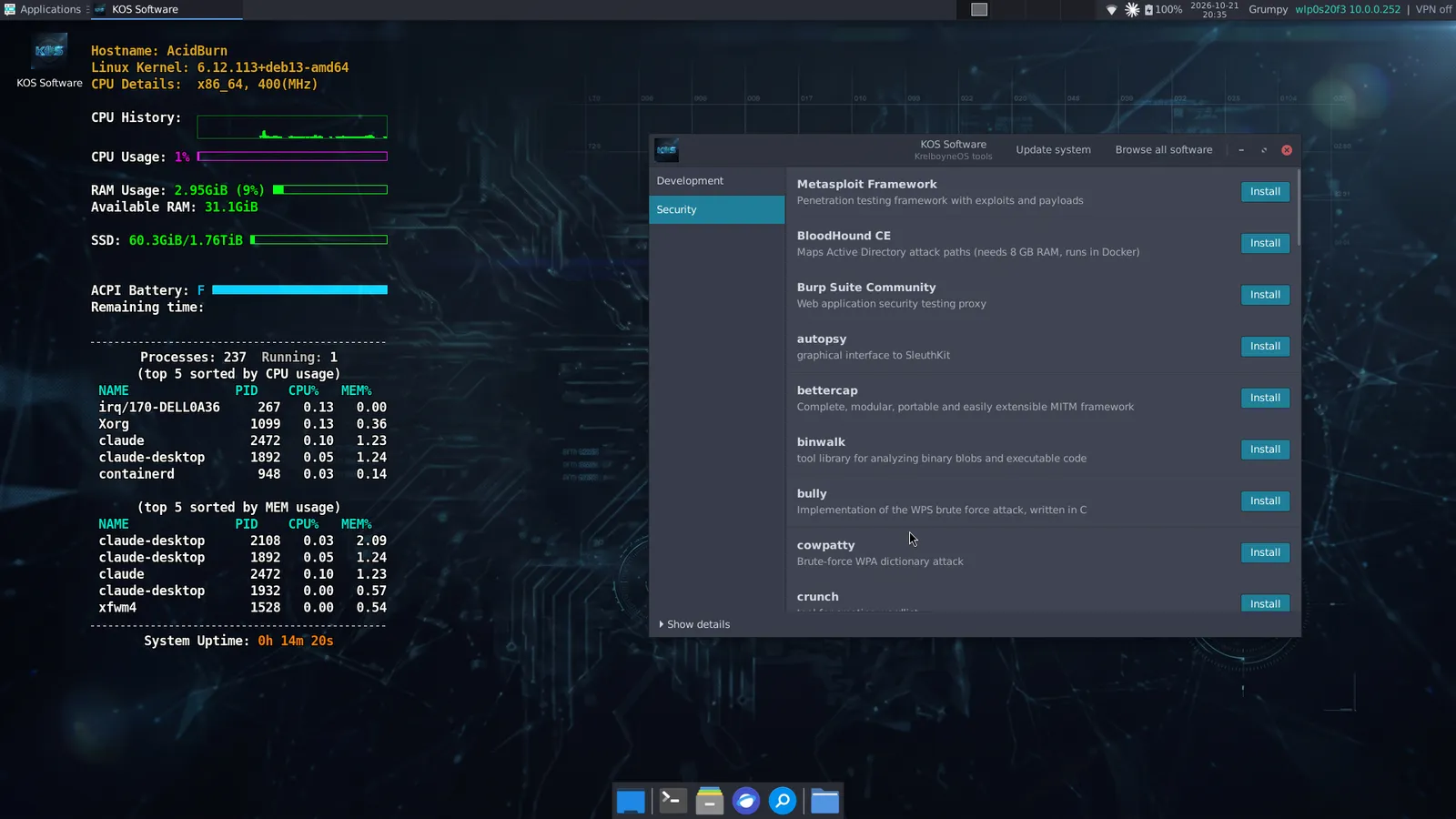The width and height of the screenshot is (1456, 819).
Task: Select the Security category
Action: pyautogui.click(x=717, y=209)
